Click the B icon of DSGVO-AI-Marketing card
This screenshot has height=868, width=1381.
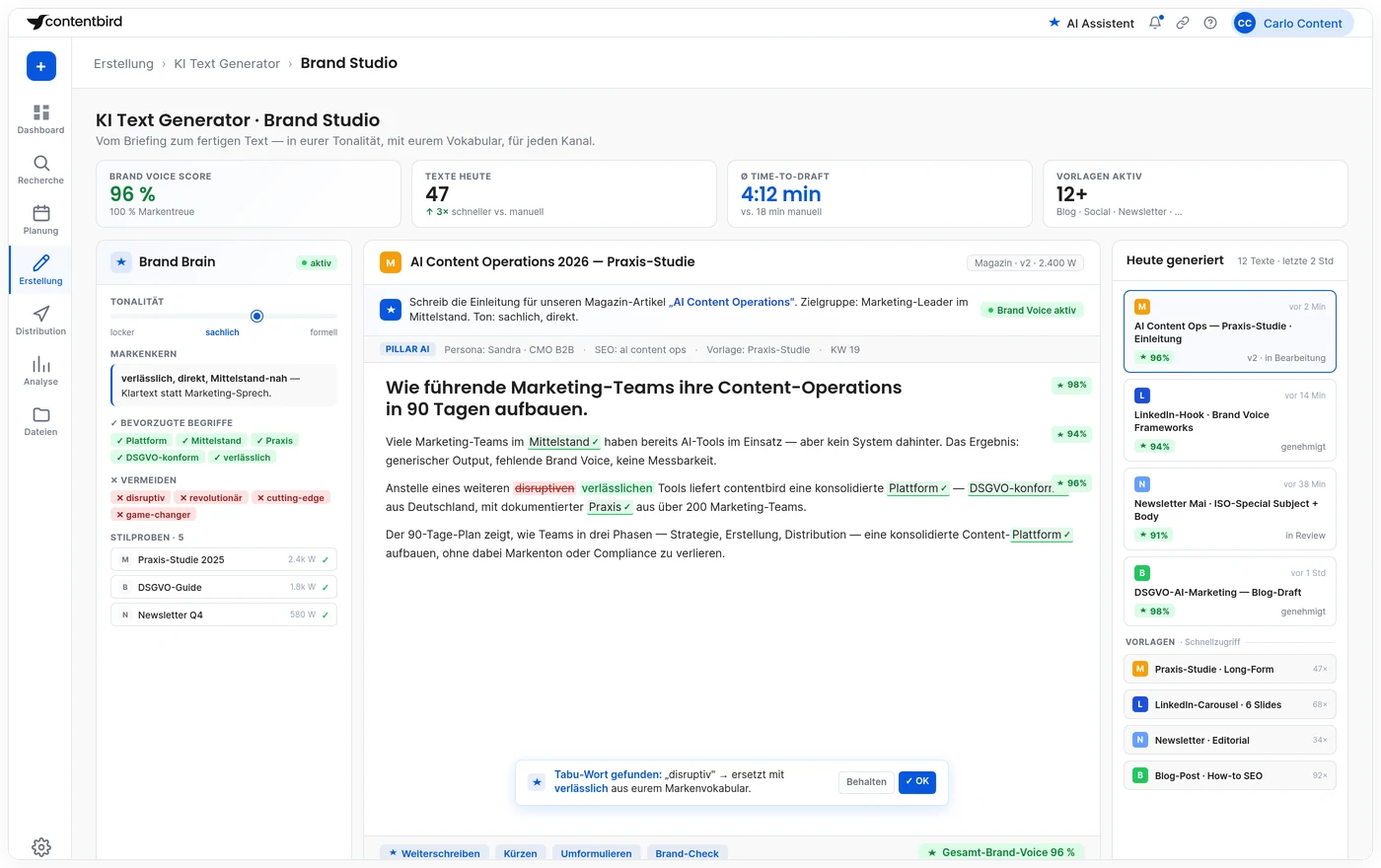(1142, 573)
